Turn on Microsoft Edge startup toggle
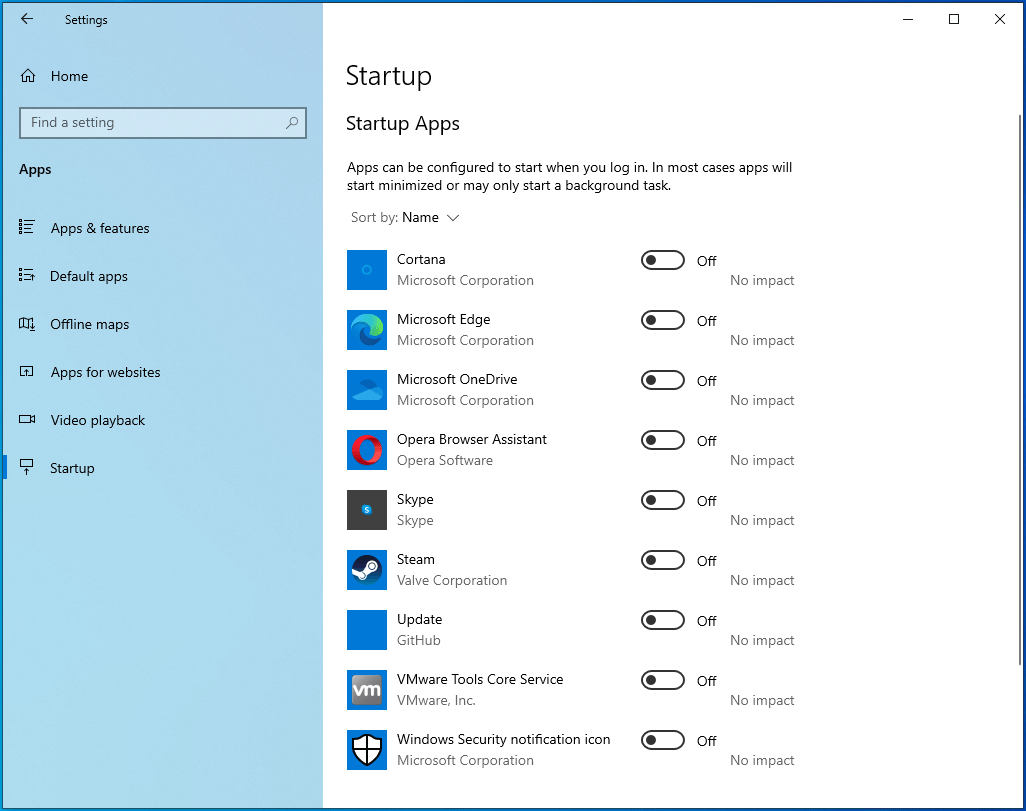1026x811 pixels. click(x=662, y=320)
